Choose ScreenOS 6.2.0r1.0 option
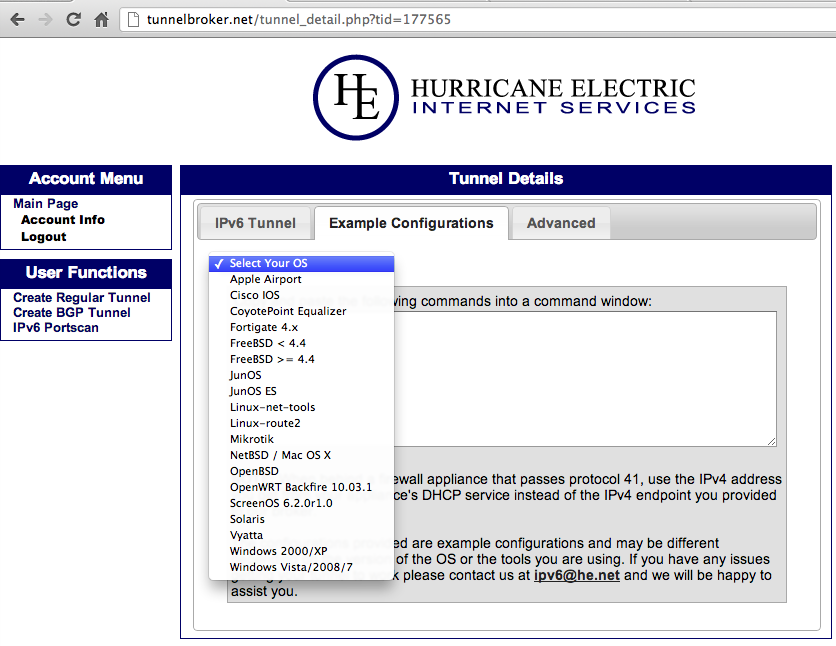 pyautogui.click(x=301, y=503)
